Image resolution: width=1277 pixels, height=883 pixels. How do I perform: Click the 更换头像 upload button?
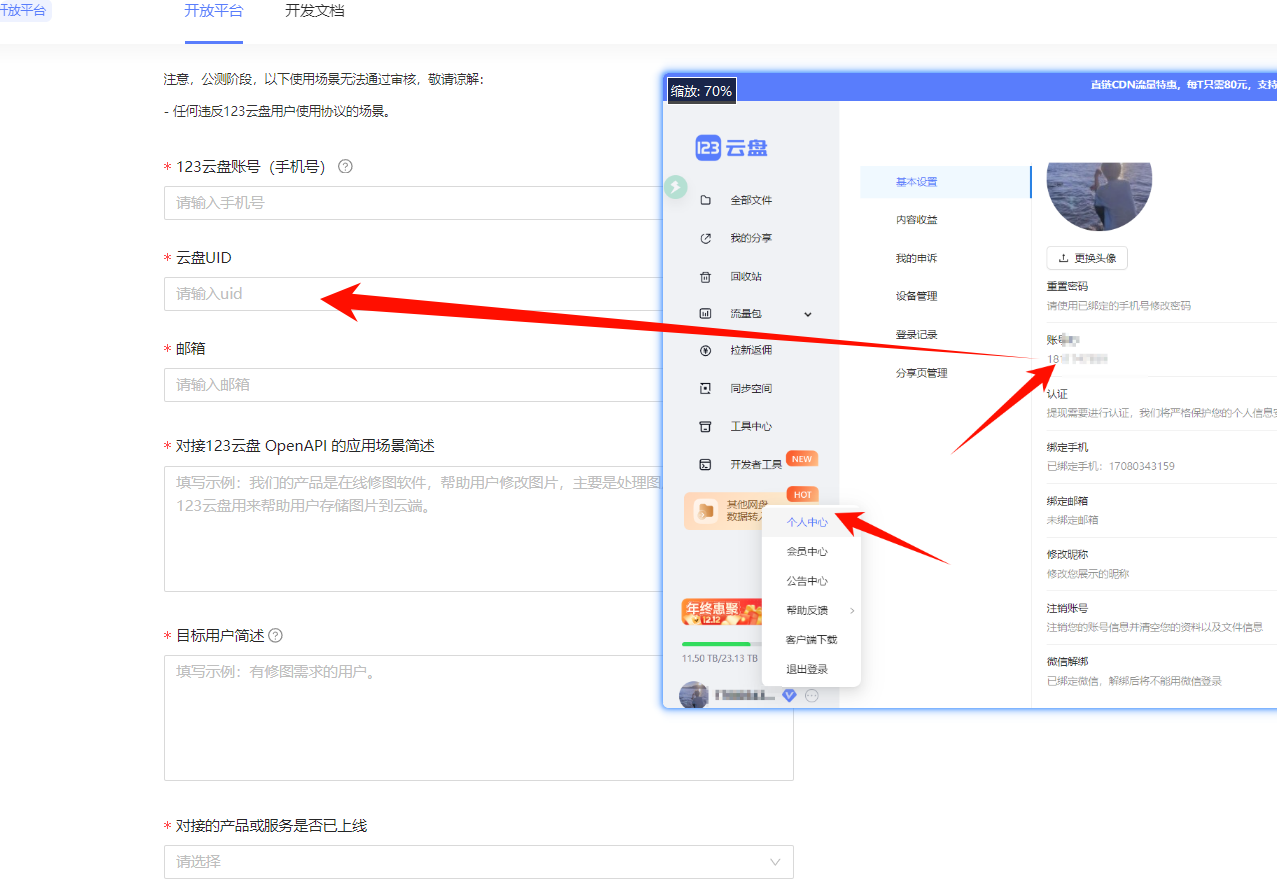tap(1087, 258)
